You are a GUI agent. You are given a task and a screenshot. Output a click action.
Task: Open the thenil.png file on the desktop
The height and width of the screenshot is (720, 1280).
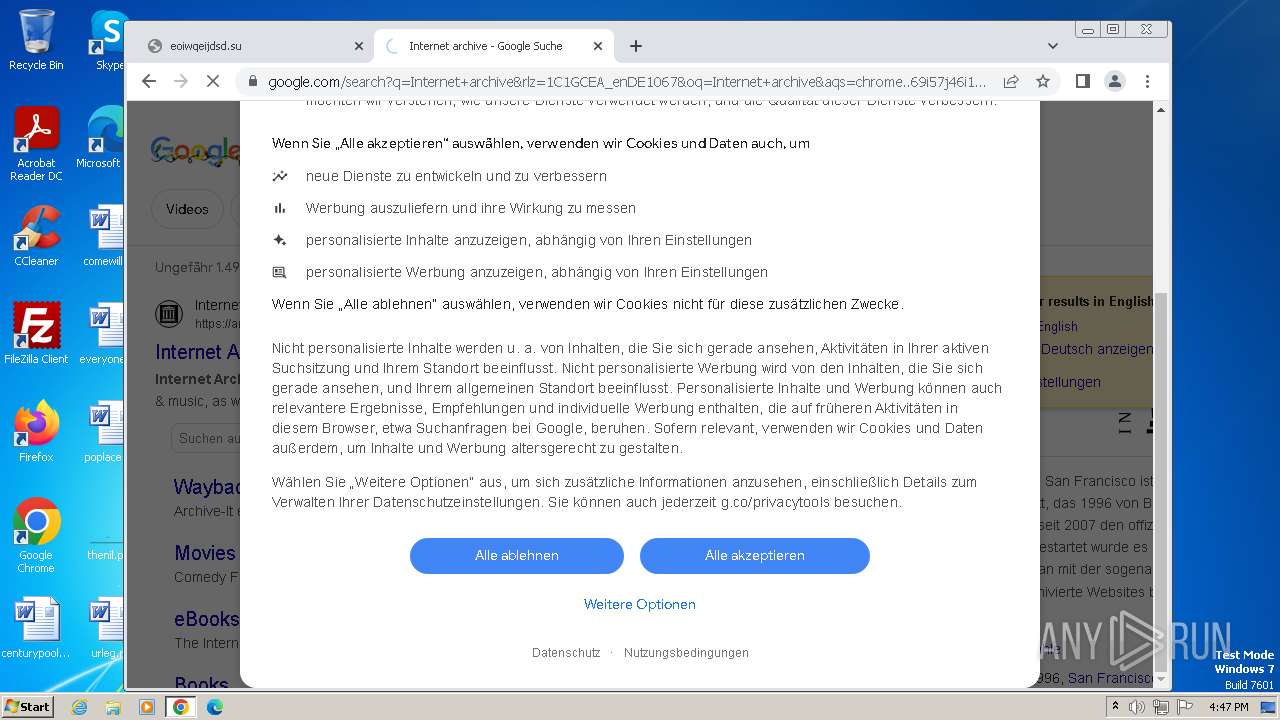tap(105, 530)
